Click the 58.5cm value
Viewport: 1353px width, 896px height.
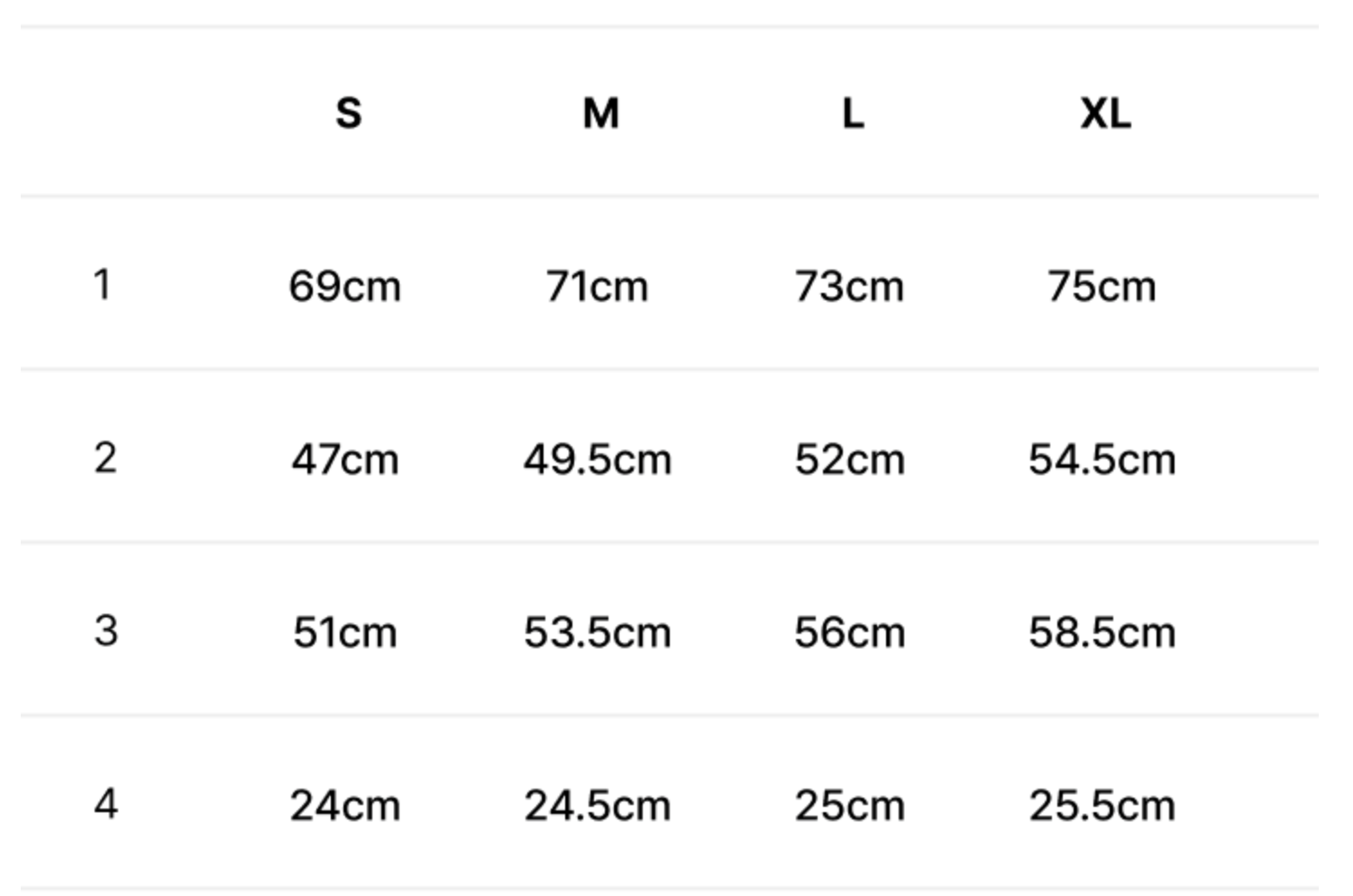pos(1102,633)
